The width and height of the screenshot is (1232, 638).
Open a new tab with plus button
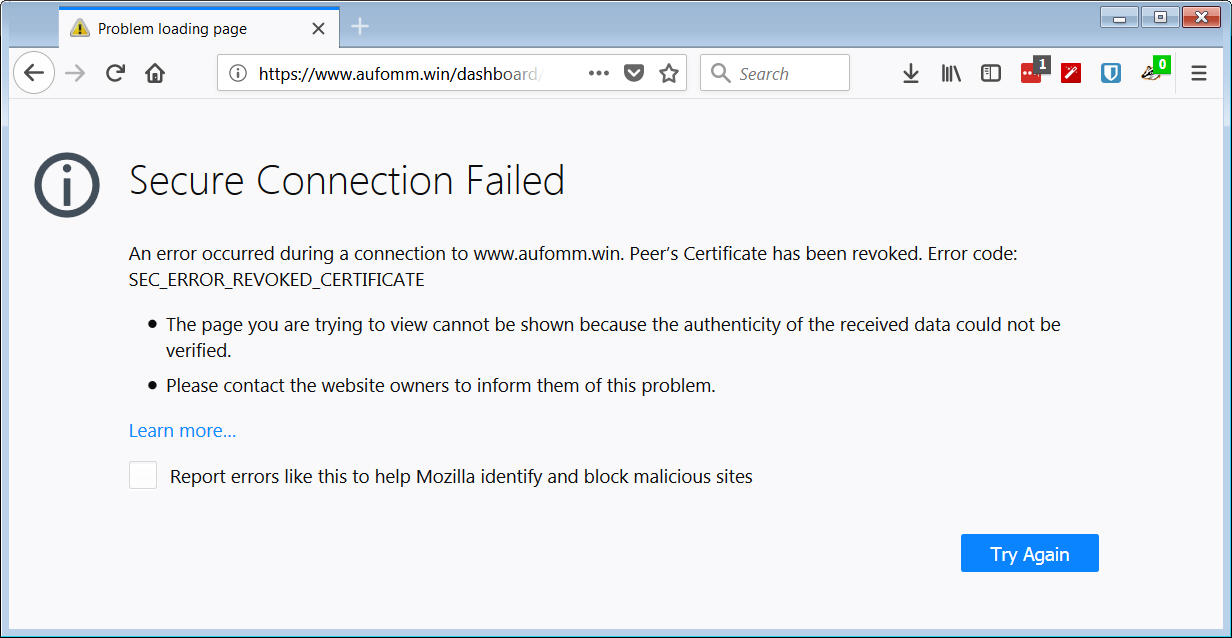(360, 27)
